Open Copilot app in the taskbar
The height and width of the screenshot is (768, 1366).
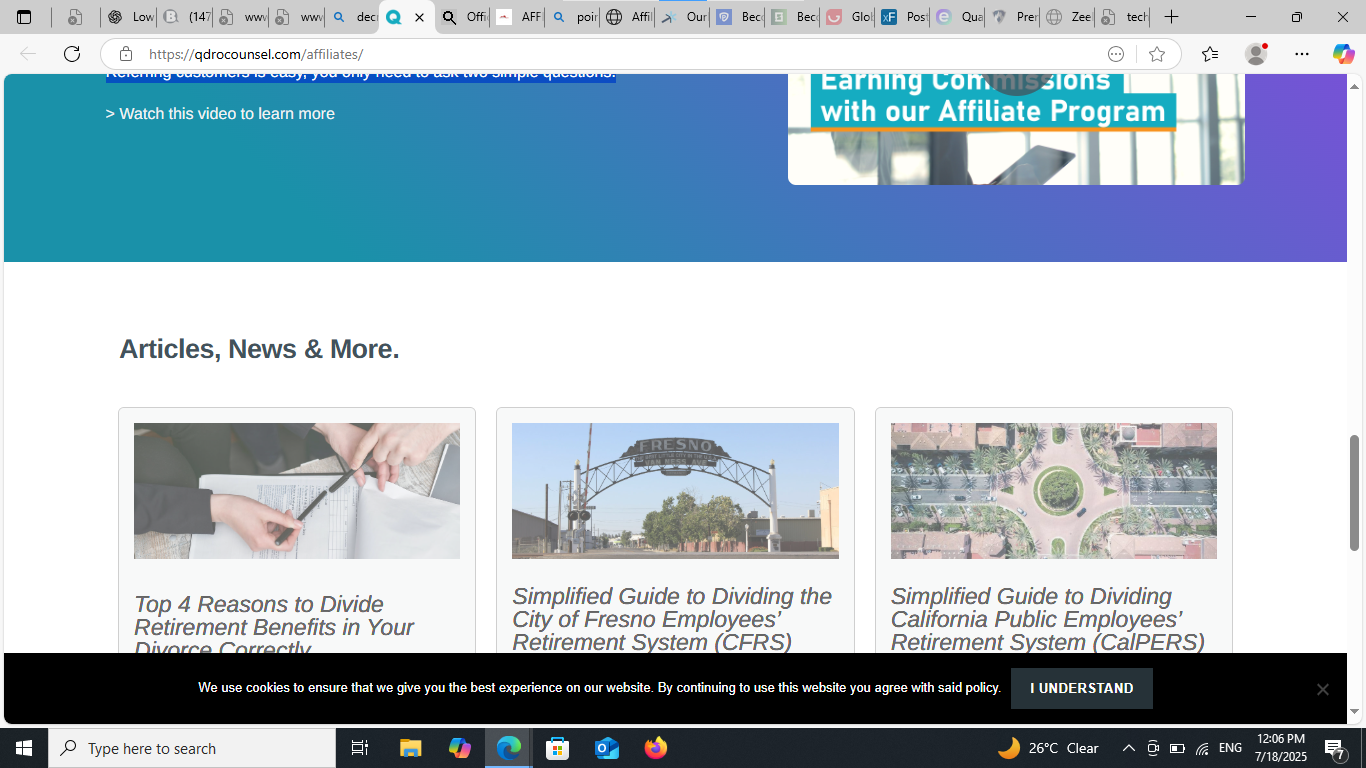pos(460,748)
